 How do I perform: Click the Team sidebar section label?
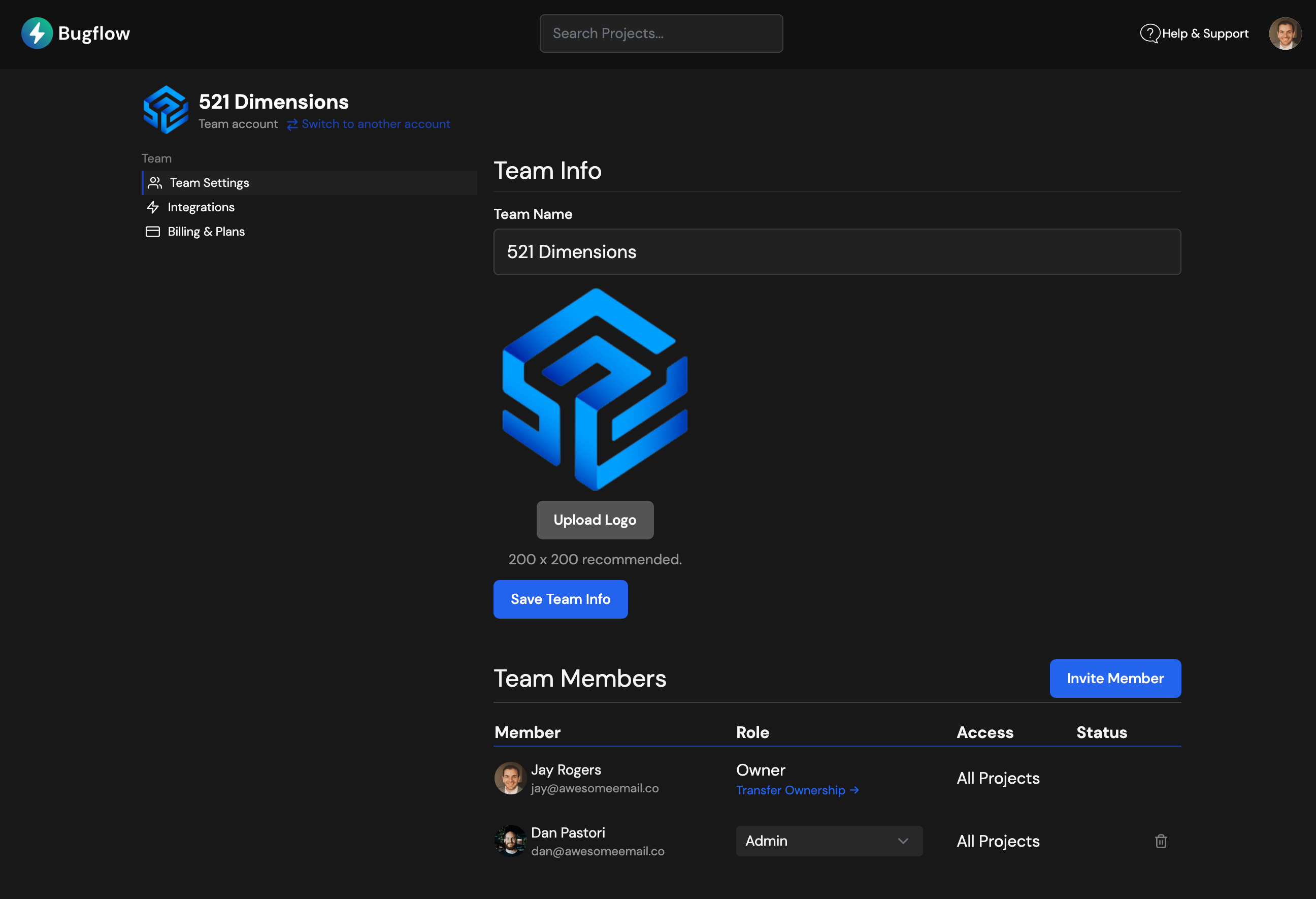156,158
